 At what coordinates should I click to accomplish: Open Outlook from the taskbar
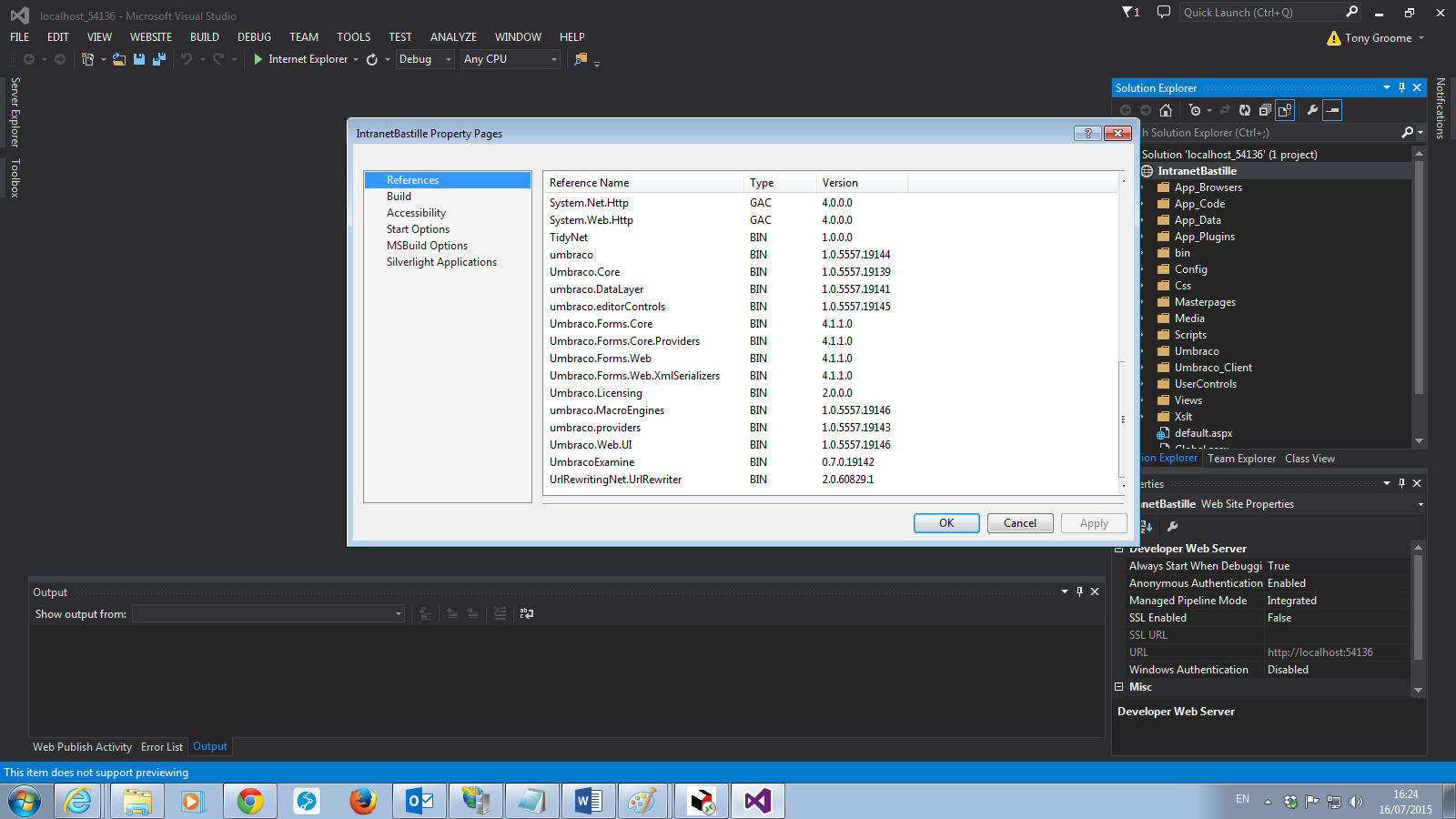pyautogui.click(x=420, y=801)
